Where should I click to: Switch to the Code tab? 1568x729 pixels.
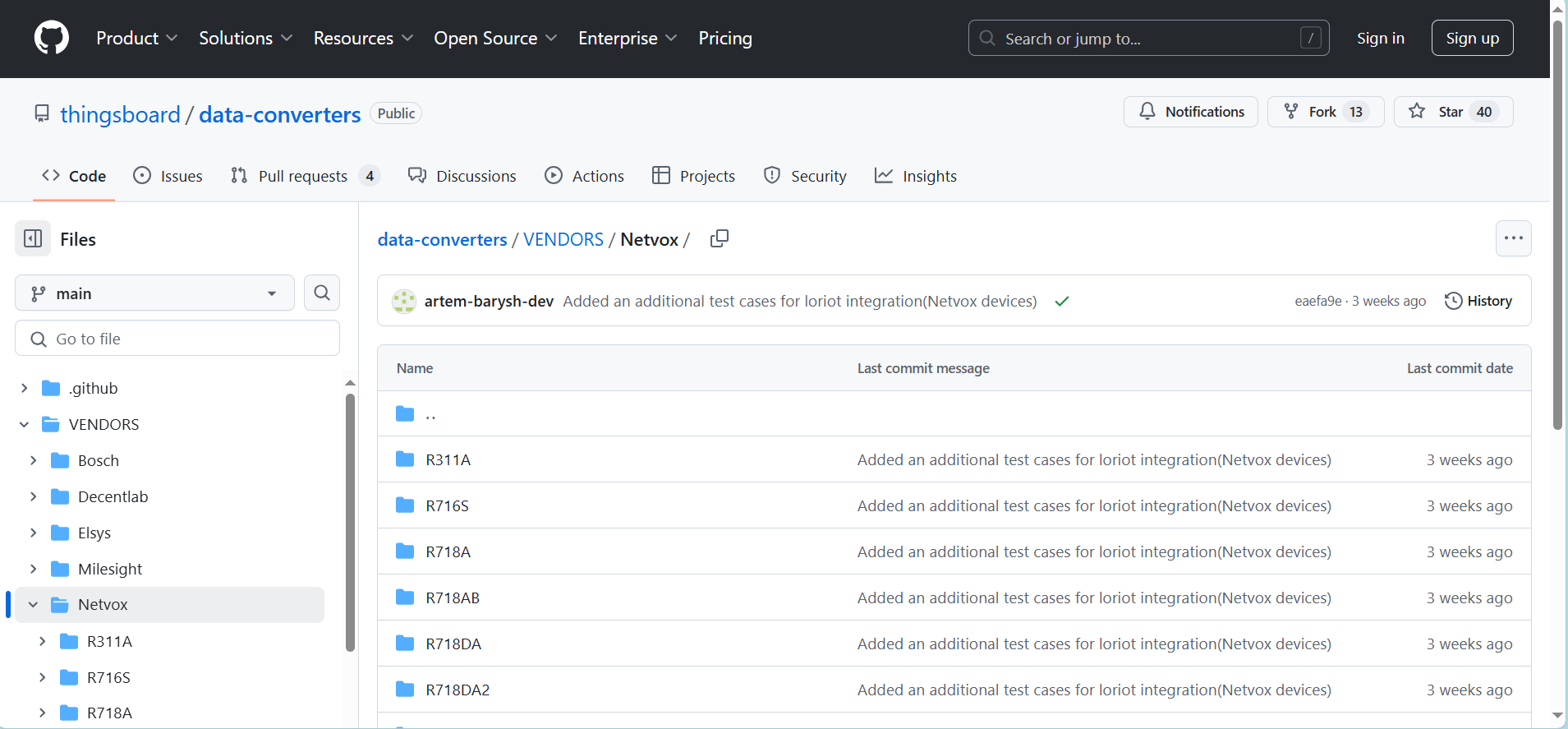[74, 176]
